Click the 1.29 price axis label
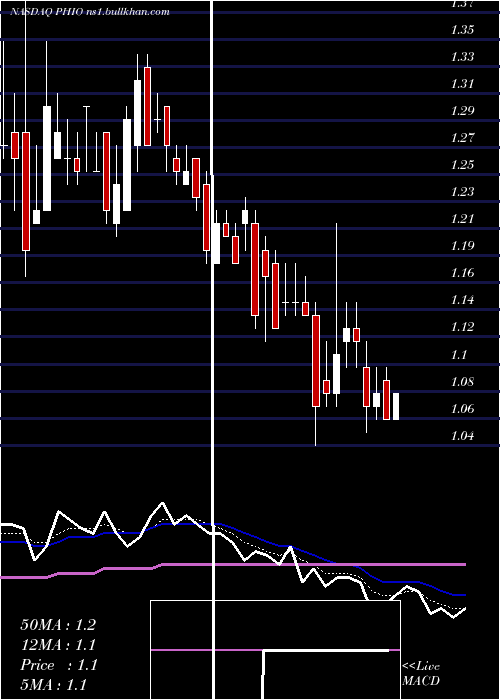 462,111
